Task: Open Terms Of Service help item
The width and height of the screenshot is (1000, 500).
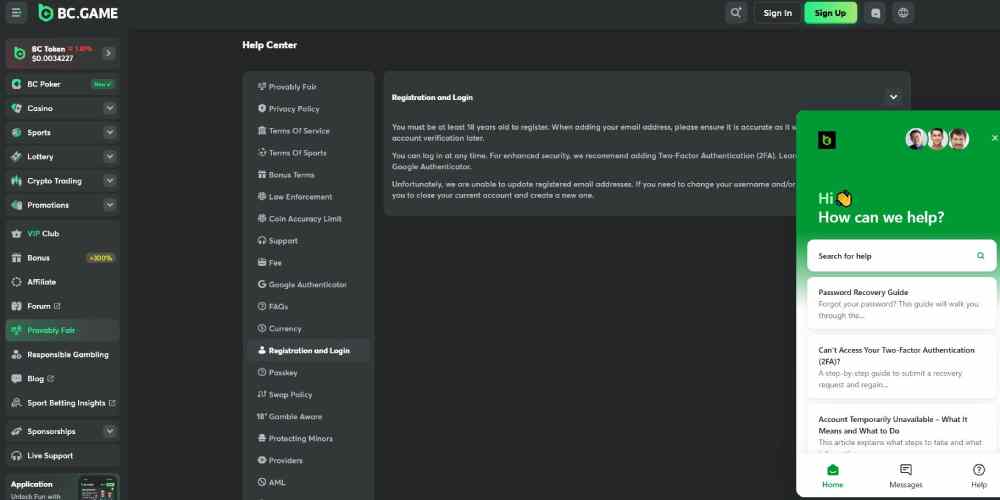Action: pyautogui.click(x=298, y=131)
